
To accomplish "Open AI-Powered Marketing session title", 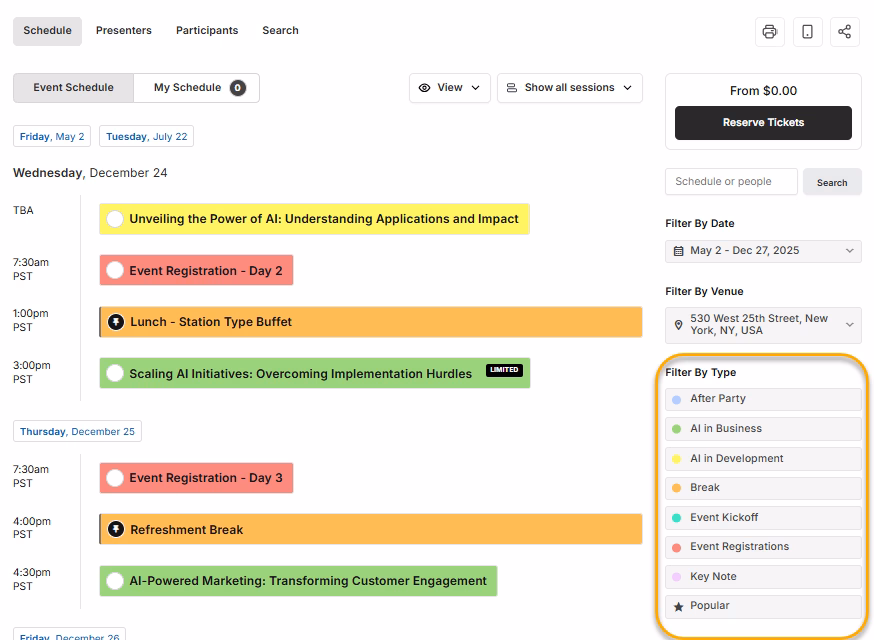I will (x=308, y=581).
